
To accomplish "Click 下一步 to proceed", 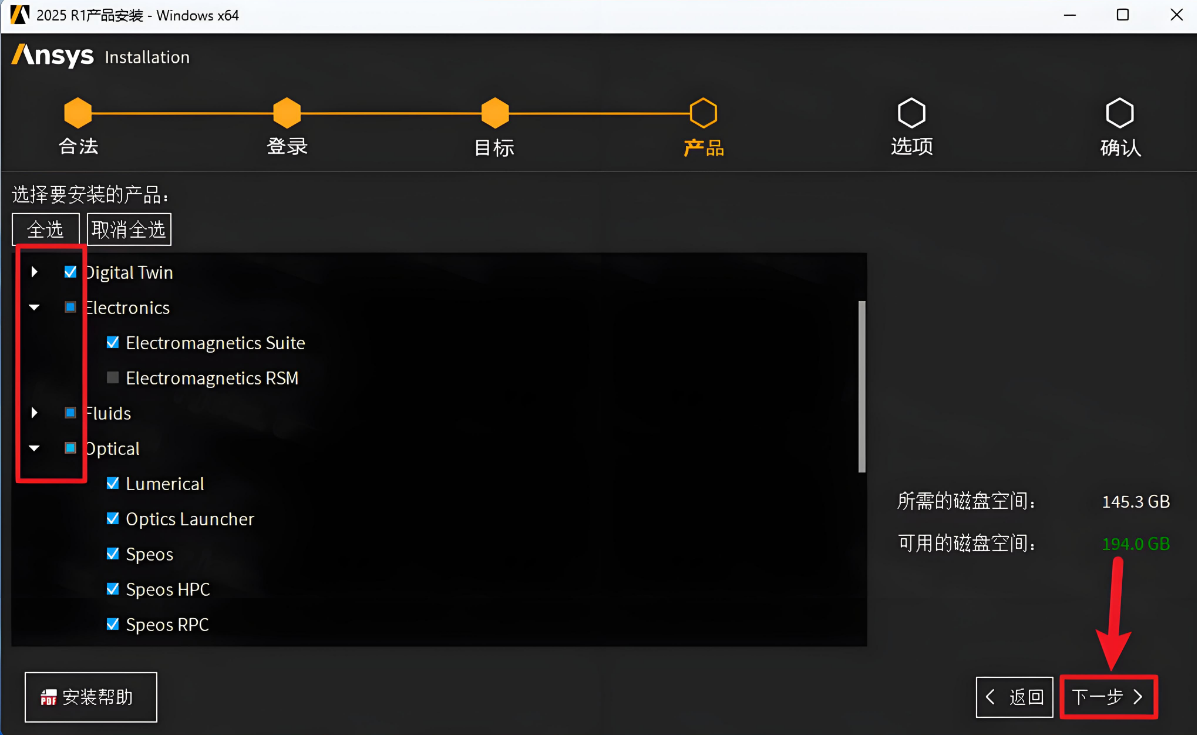I will tap(1108, 697).
